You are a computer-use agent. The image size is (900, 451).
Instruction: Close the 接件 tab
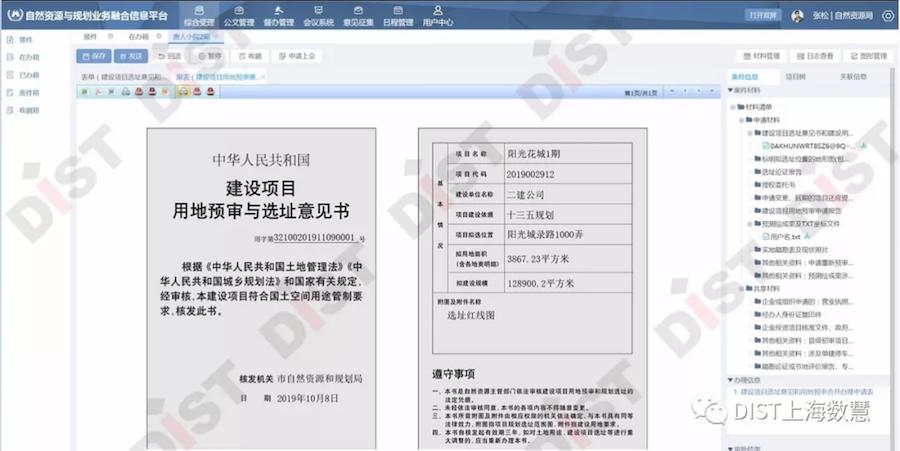point(110,36)
